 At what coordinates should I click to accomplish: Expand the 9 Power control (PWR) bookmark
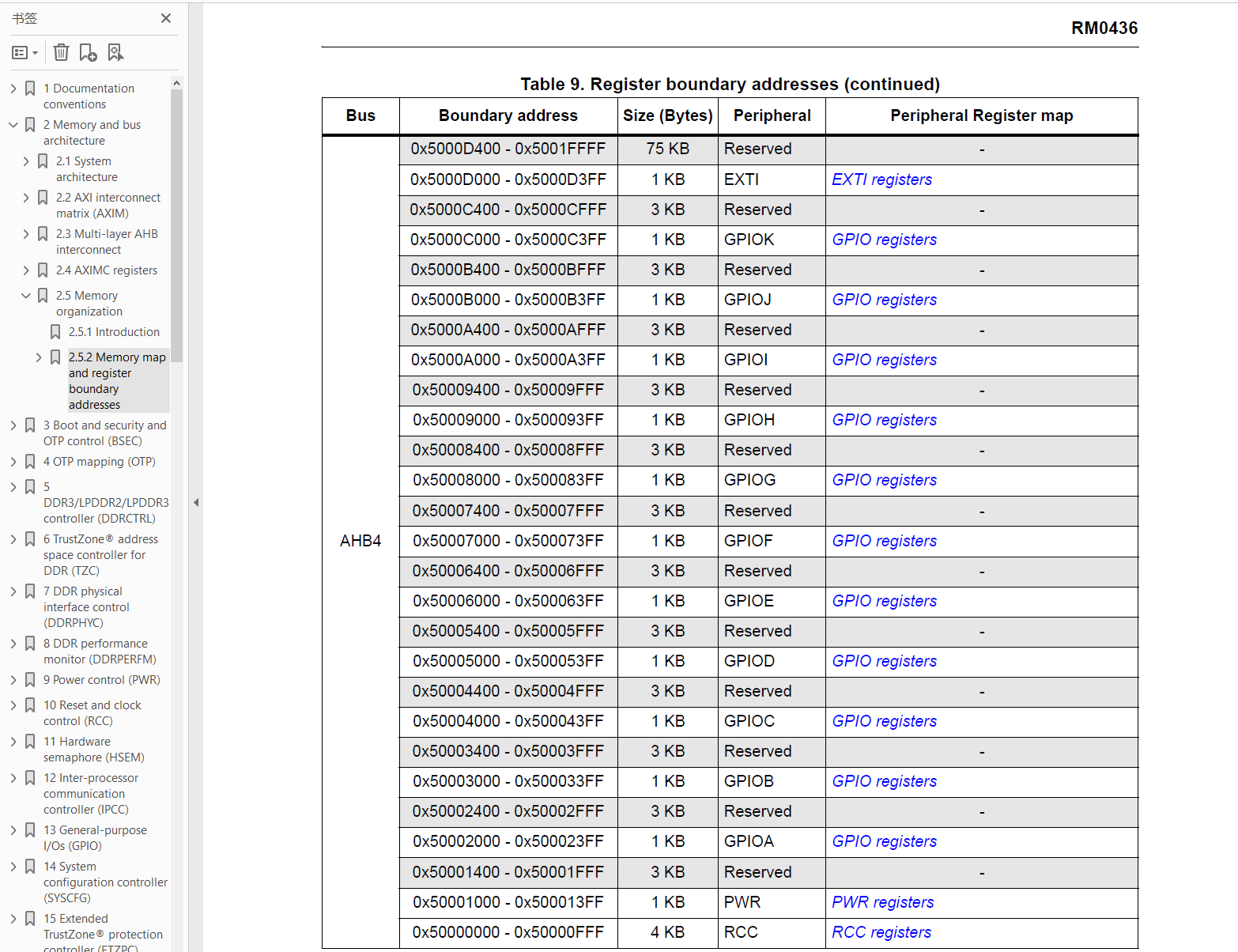point(13,680)
